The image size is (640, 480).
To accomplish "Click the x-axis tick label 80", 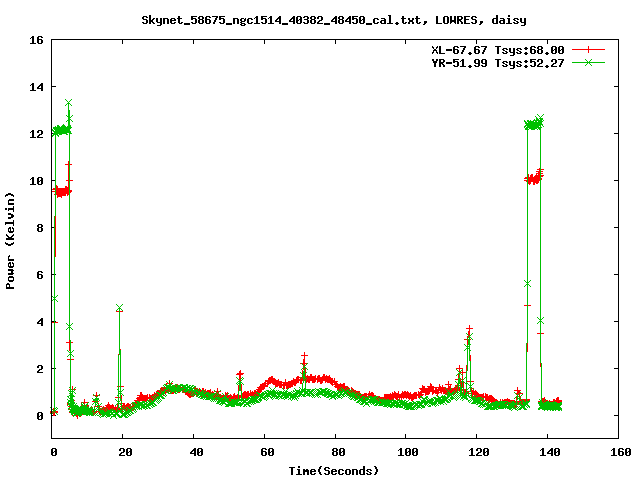I will click(x=338, y=452).
